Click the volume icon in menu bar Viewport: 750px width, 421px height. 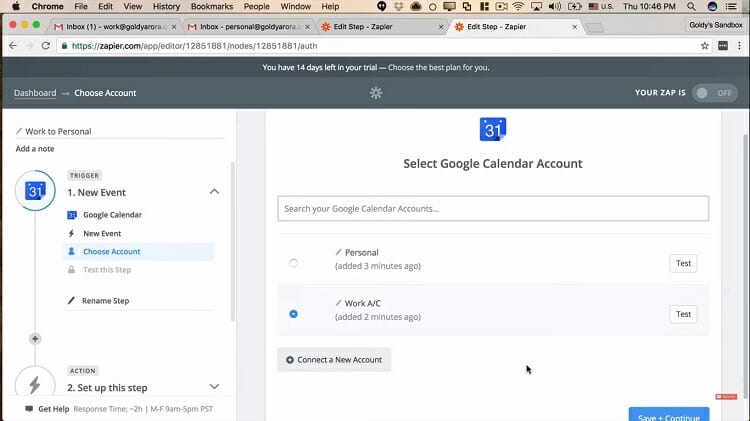pyautogui.click(x=554, y=7)
